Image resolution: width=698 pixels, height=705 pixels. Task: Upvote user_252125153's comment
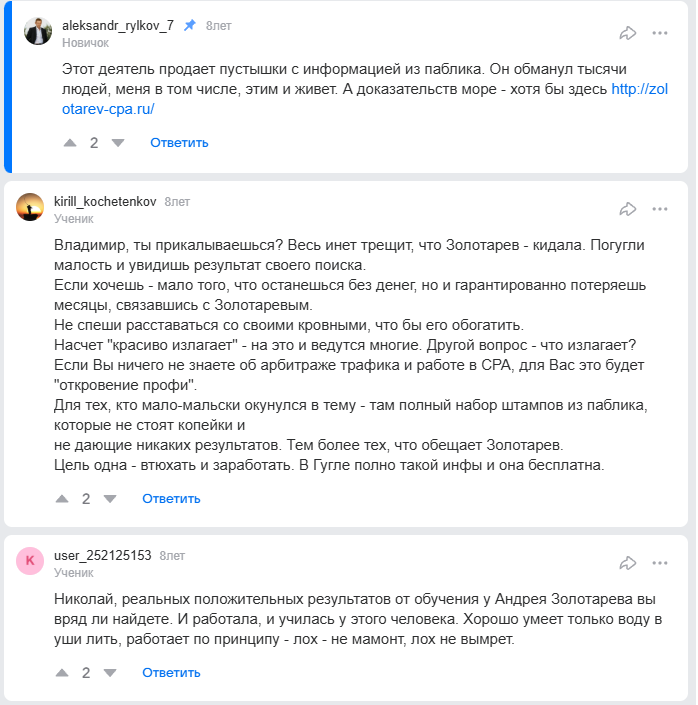point(62,672)
